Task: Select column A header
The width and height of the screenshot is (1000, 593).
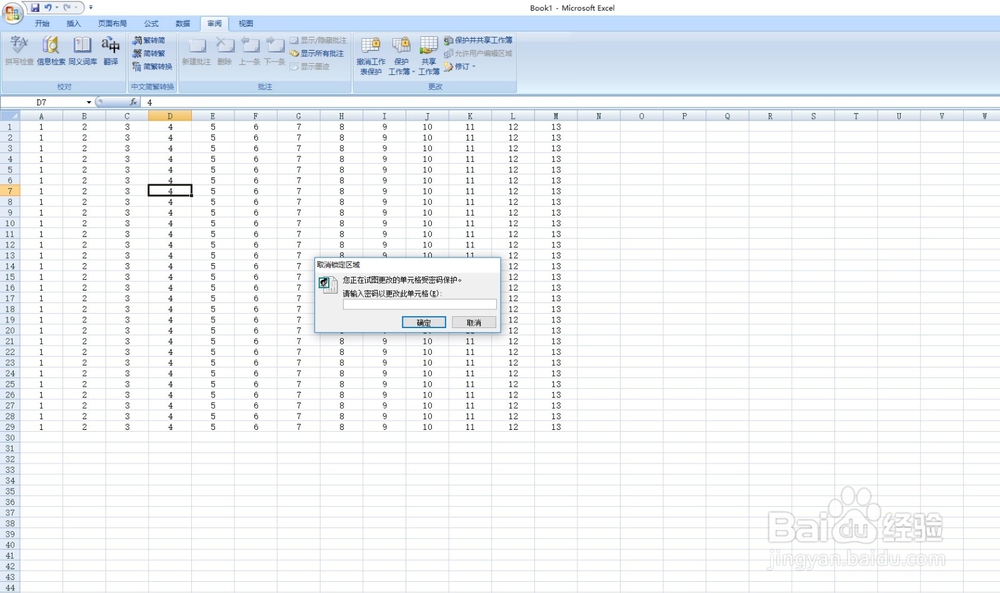Action: click(41, 116)
